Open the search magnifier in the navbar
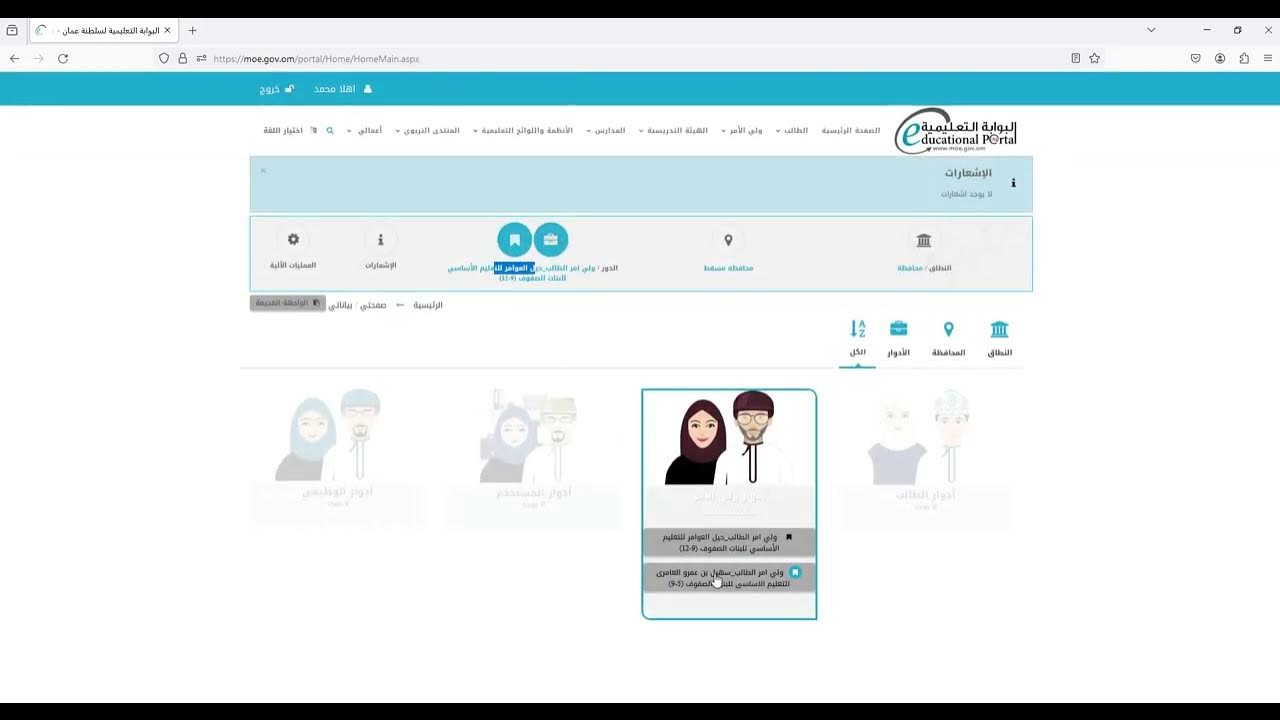This screenshot has height=720, width=1280. coord(330,130)
